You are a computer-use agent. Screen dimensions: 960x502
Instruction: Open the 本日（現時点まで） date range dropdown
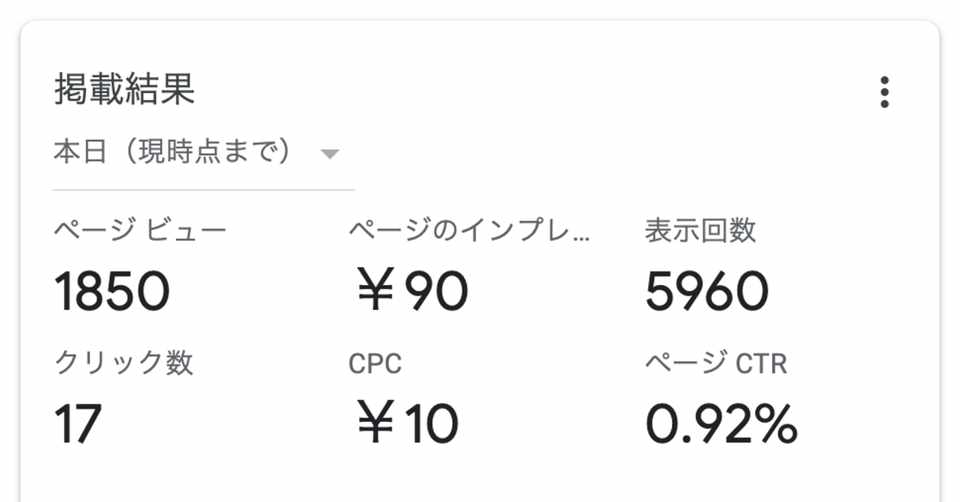point(173,152)
